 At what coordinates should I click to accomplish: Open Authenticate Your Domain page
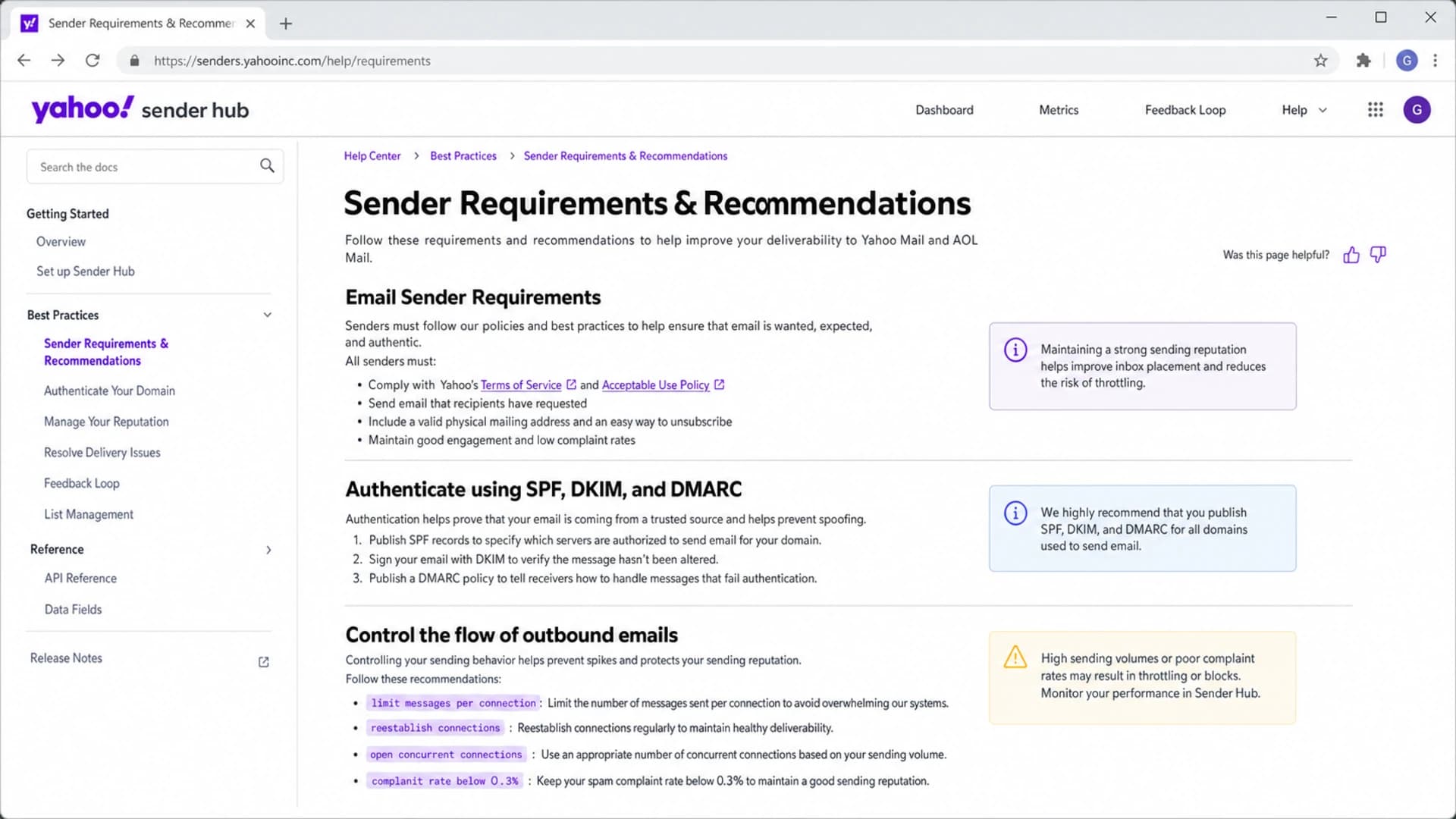(x=109, y=391)
